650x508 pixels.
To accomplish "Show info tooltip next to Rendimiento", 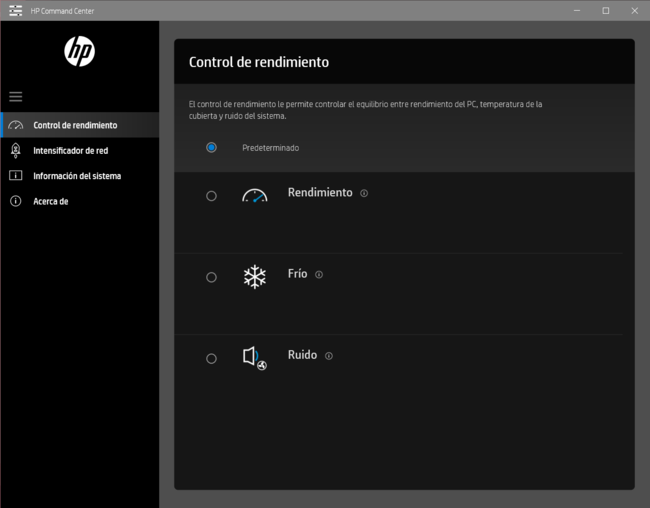I will click(364, 193).
